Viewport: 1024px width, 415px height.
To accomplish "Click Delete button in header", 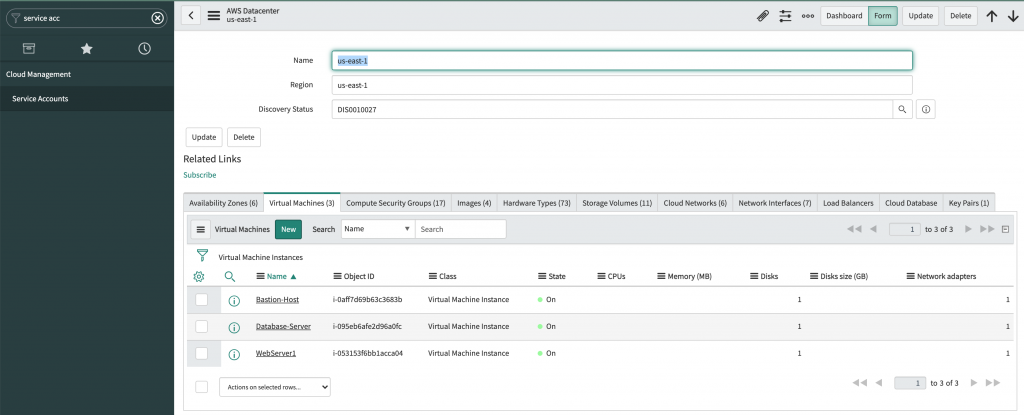I will pos(961,16).
